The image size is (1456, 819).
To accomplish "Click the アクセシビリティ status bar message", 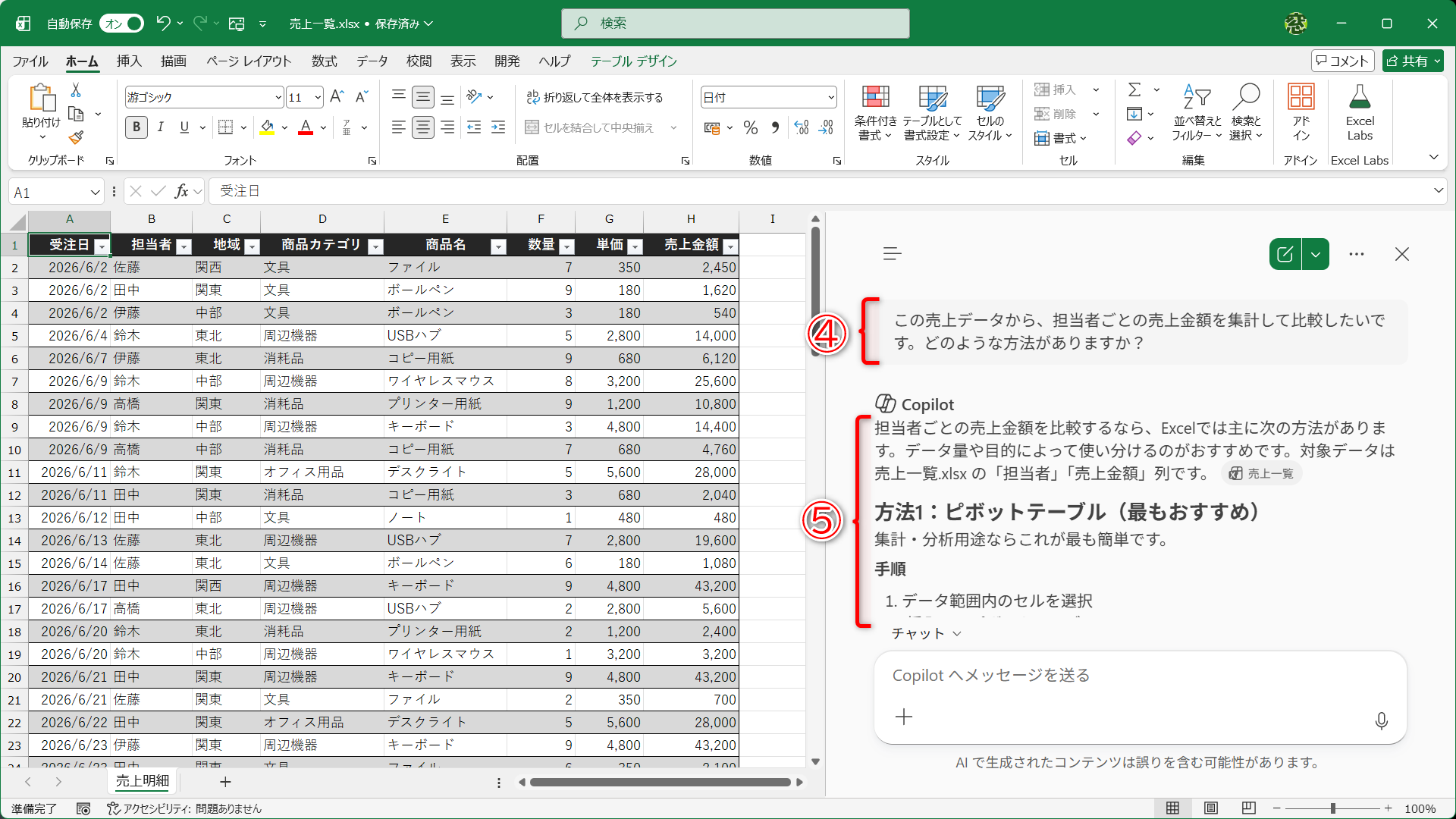I will (x=184, y=809).
